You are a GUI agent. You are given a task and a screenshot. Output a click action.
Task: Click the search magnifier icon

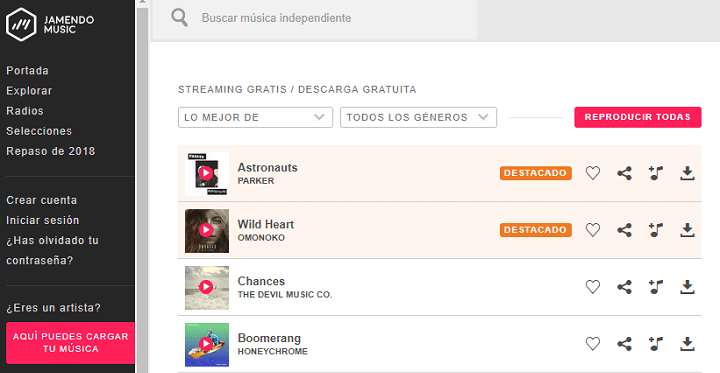pyautogui.click(x=180, y=18)
